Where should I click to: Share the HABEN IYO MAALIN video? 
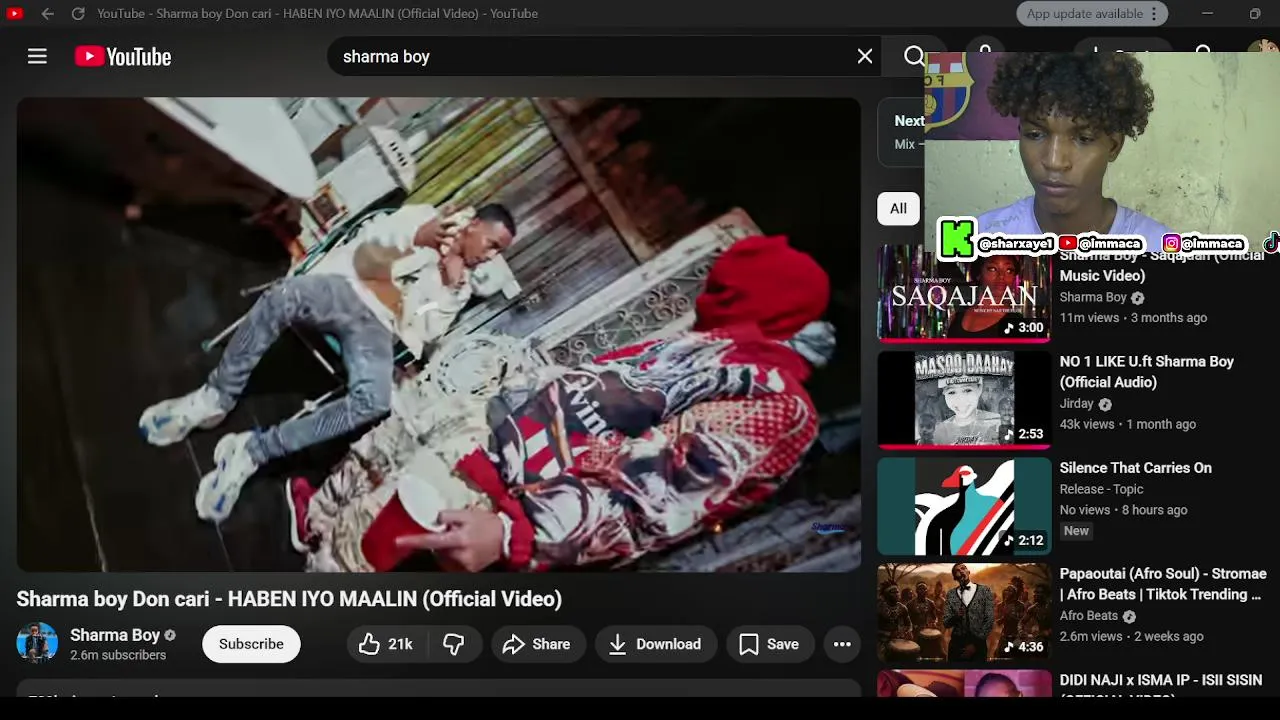536,644
